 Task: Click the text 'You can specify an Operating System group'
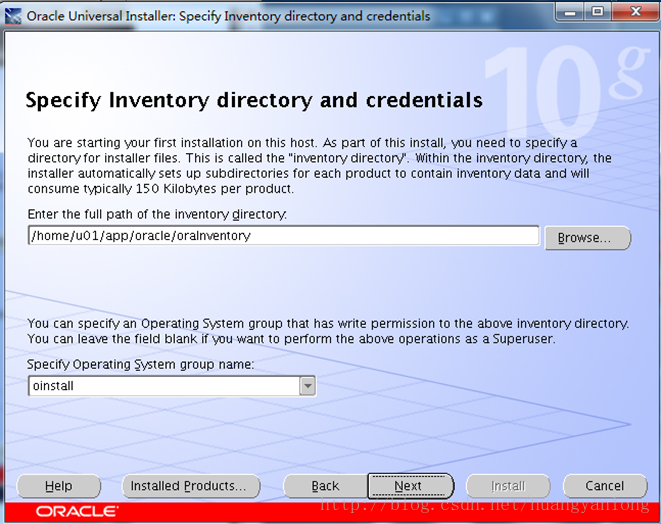point(328,323)
